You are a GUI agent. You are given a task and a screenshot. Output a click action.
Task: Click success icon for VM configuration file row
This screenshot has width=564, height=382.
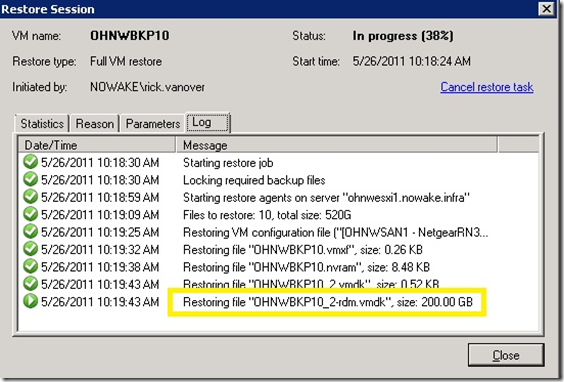[x=30, y=232]
